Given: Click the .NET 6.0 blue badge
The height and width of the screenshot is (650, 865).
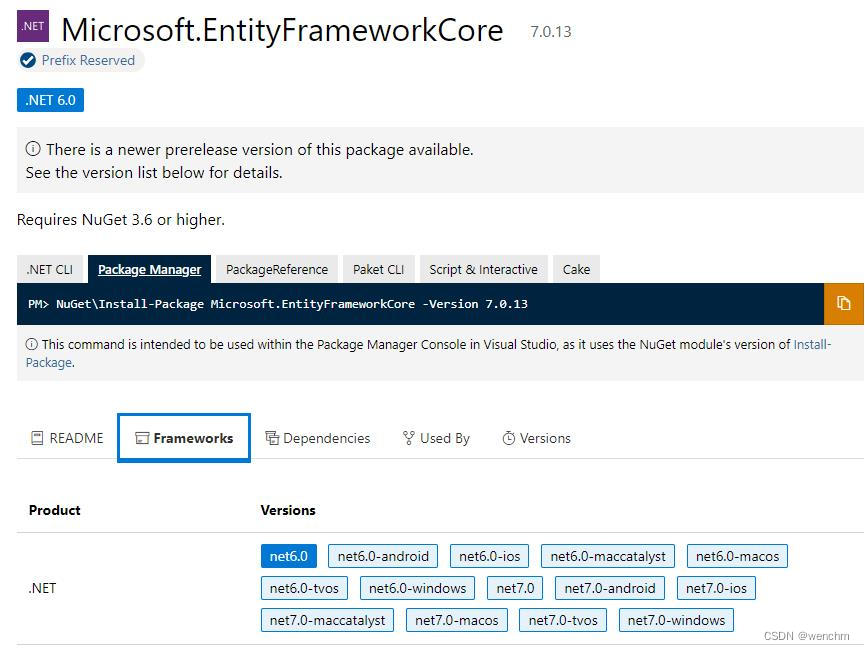Looking at the screenshot, I should point(50,100).
